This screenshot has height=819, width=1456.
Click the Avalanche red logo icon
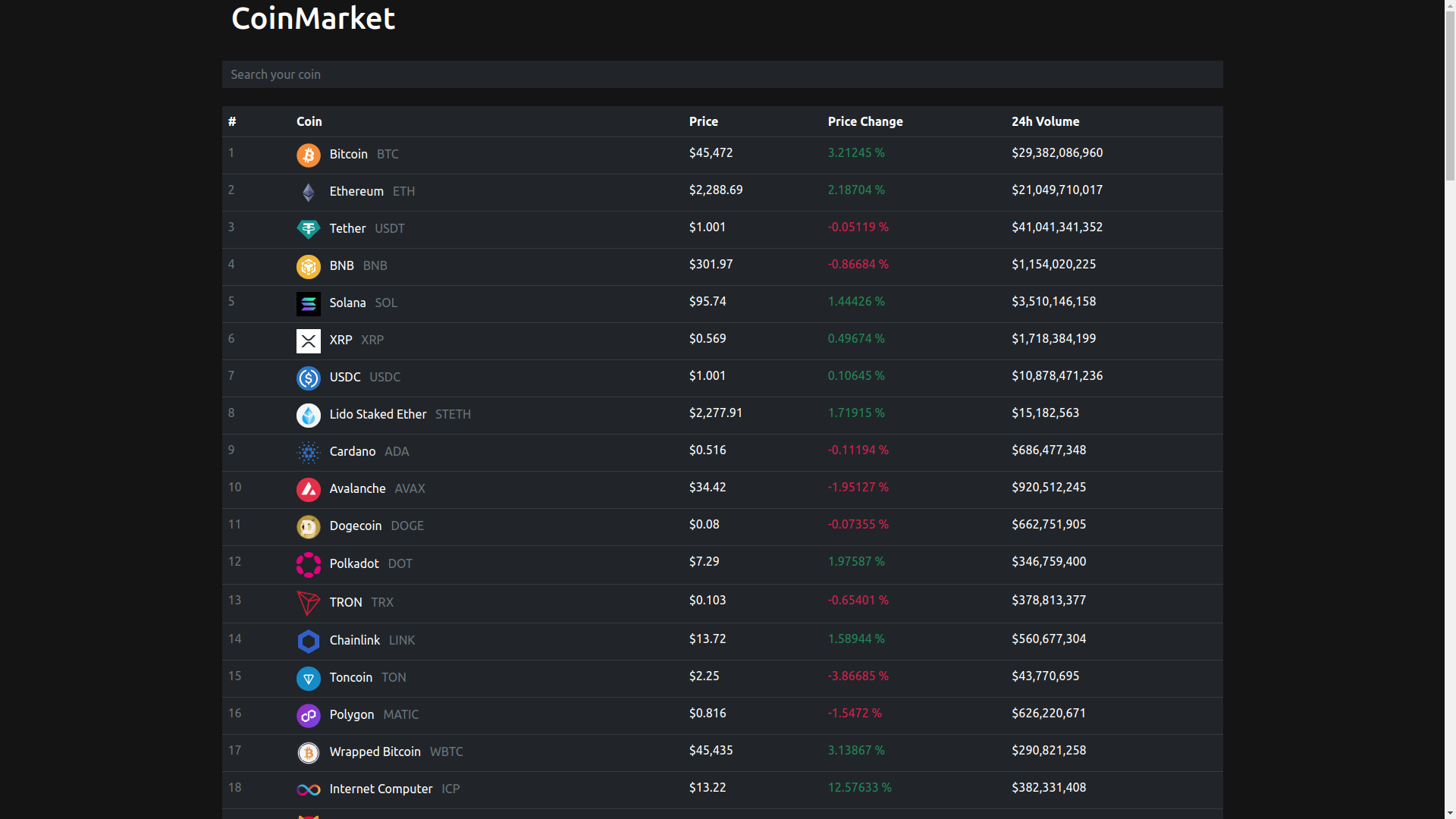tap(308, 490)
